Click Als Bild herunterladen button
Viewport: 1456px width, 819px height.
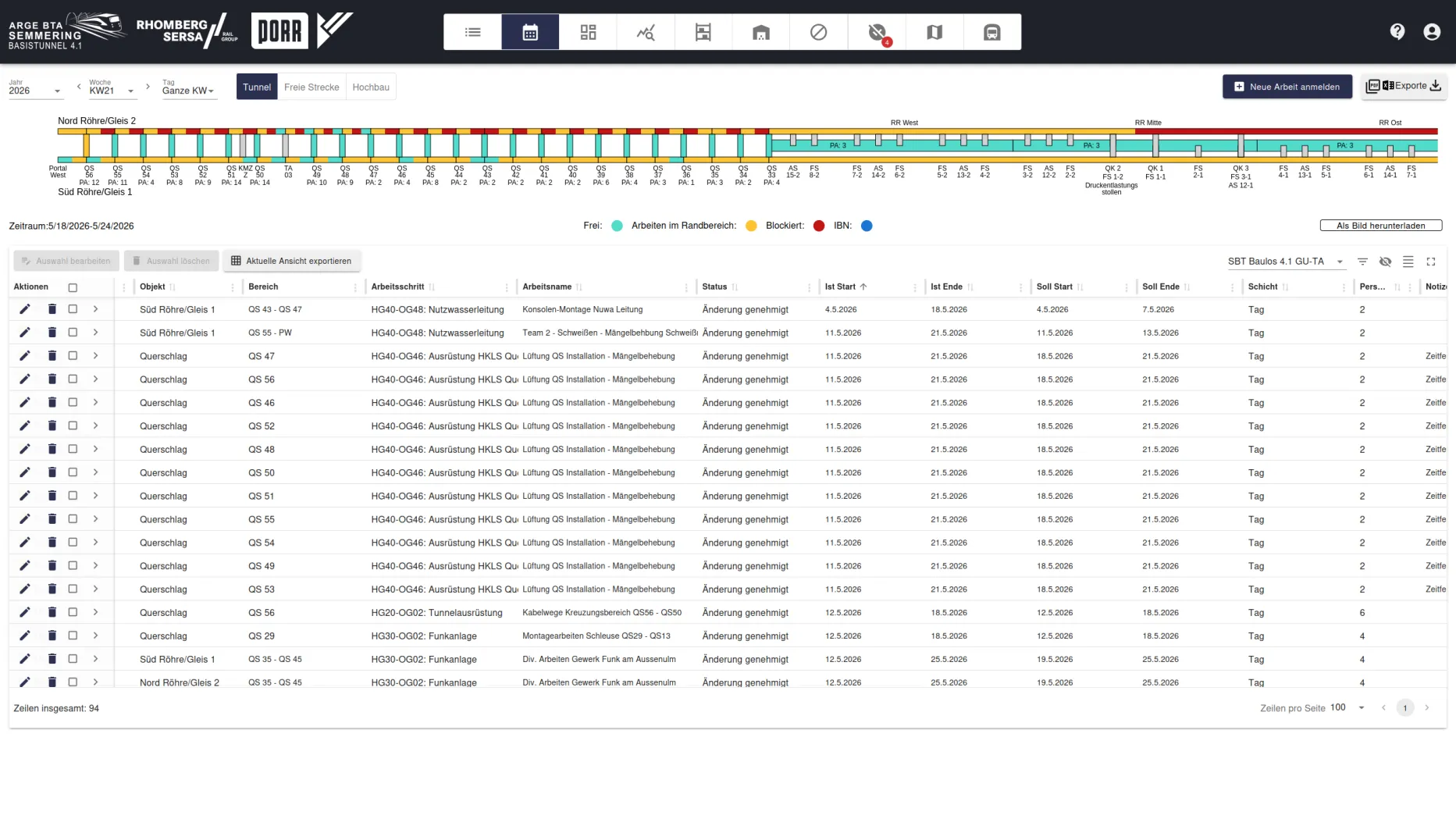[1381, 226]
